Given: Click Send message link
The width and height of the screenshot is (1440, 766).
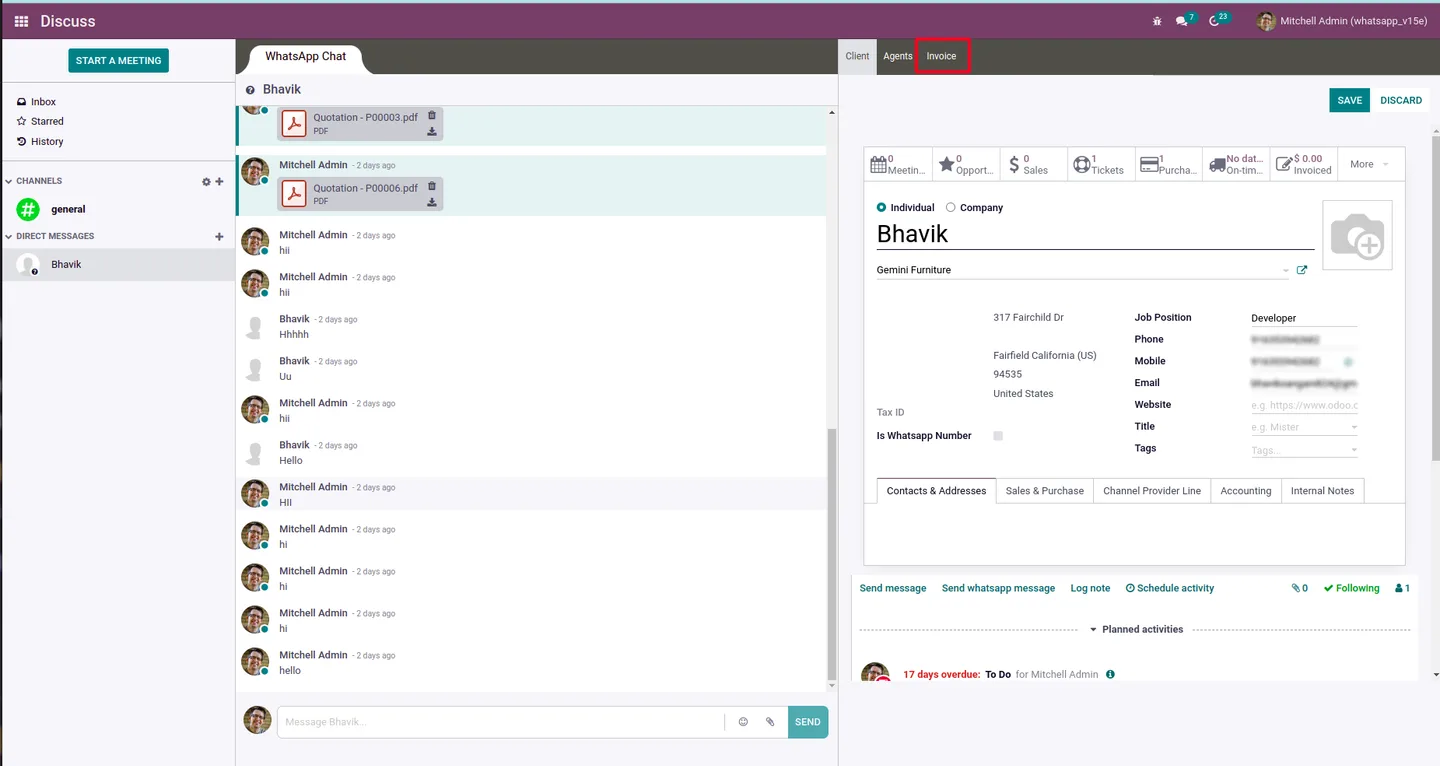Looking at the screenshot, I should [893, 588].
